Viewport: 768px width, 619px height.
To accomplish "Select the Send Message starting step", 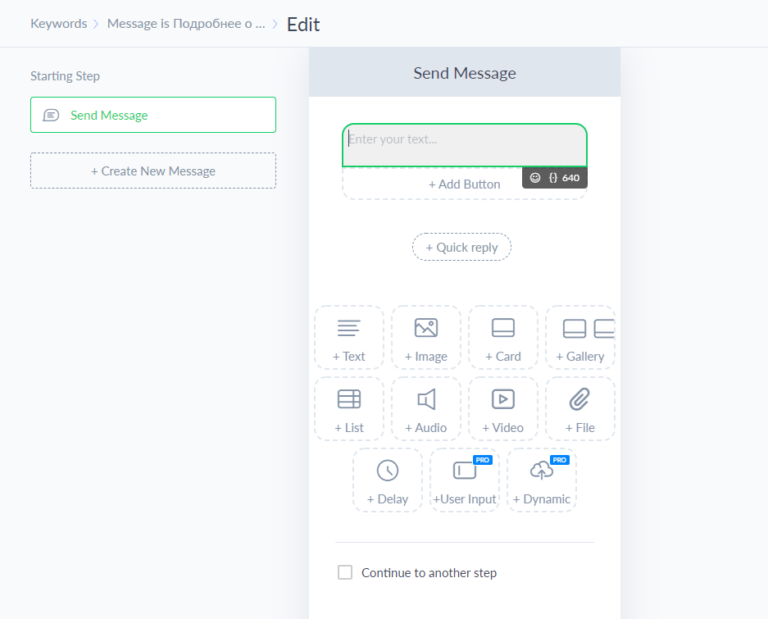I will 153,115.
